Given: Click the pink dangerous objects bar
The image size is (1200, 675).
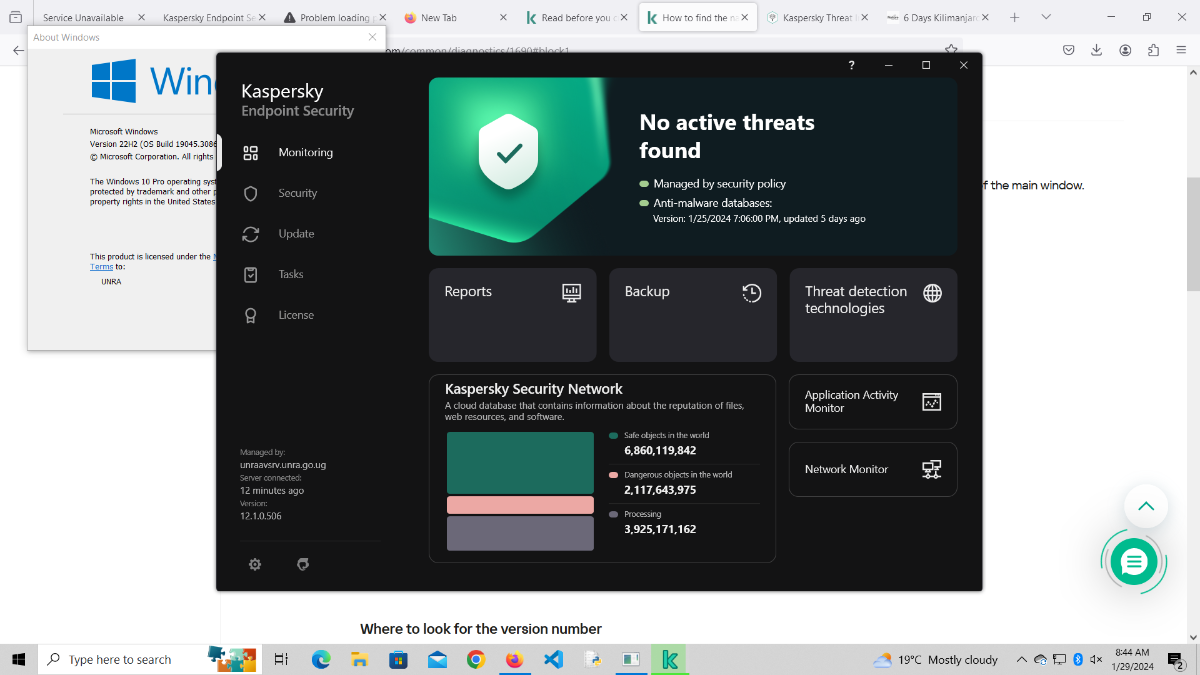Looking at the screenshot, I should (x=520, y=505).
